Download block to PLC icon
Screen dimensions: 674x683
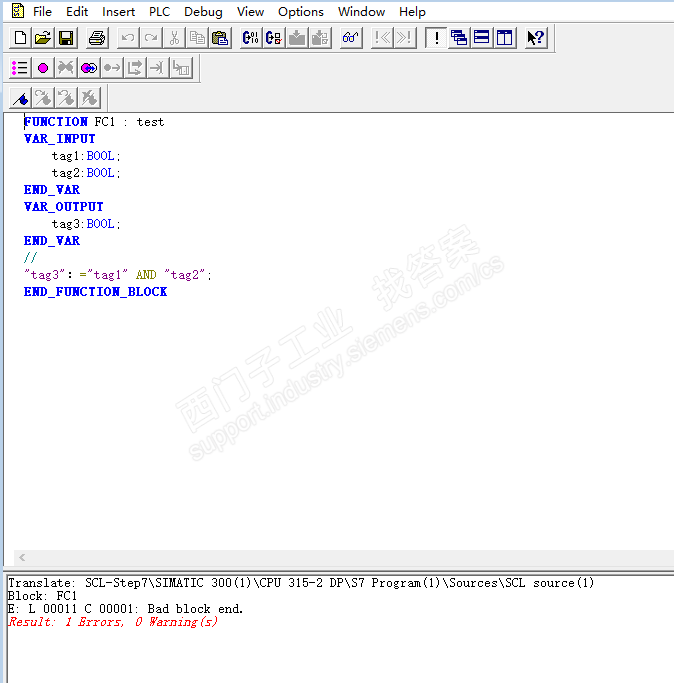coord(297,38)
